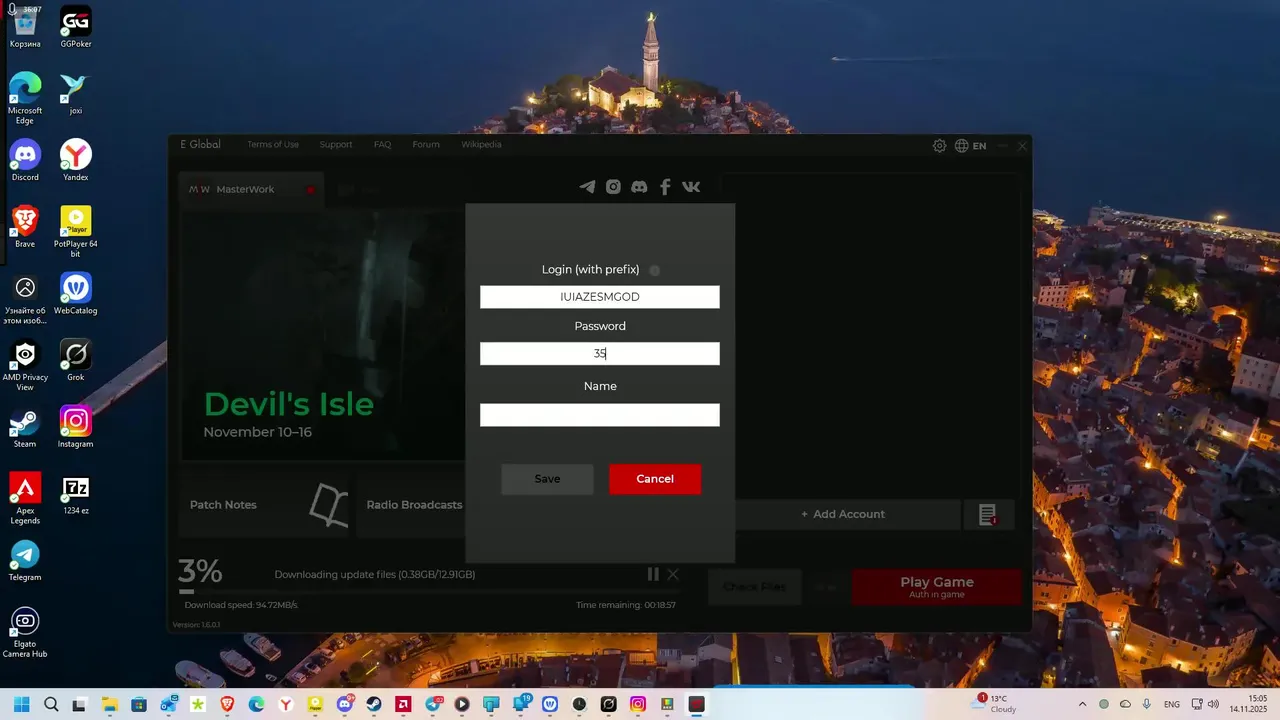Open the AMD Software taskbar icon
The image size is (1280, 720).
(x=402, y=704)
